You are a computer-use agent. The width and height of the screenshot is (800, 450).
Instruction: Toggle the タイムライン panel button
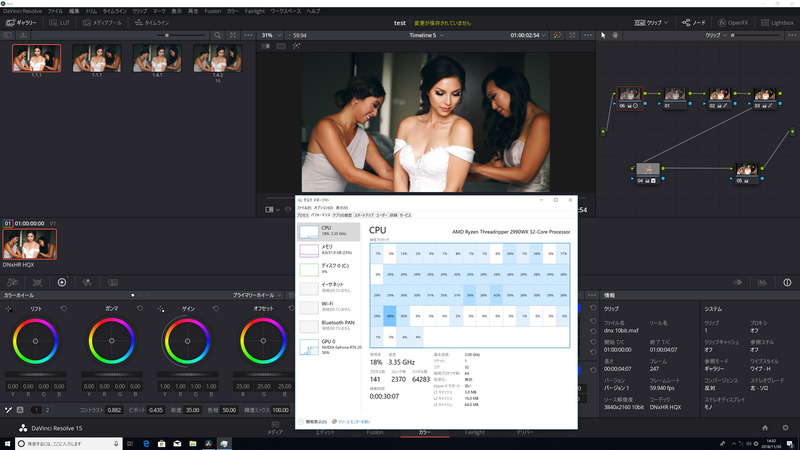(x=152, y=22)
